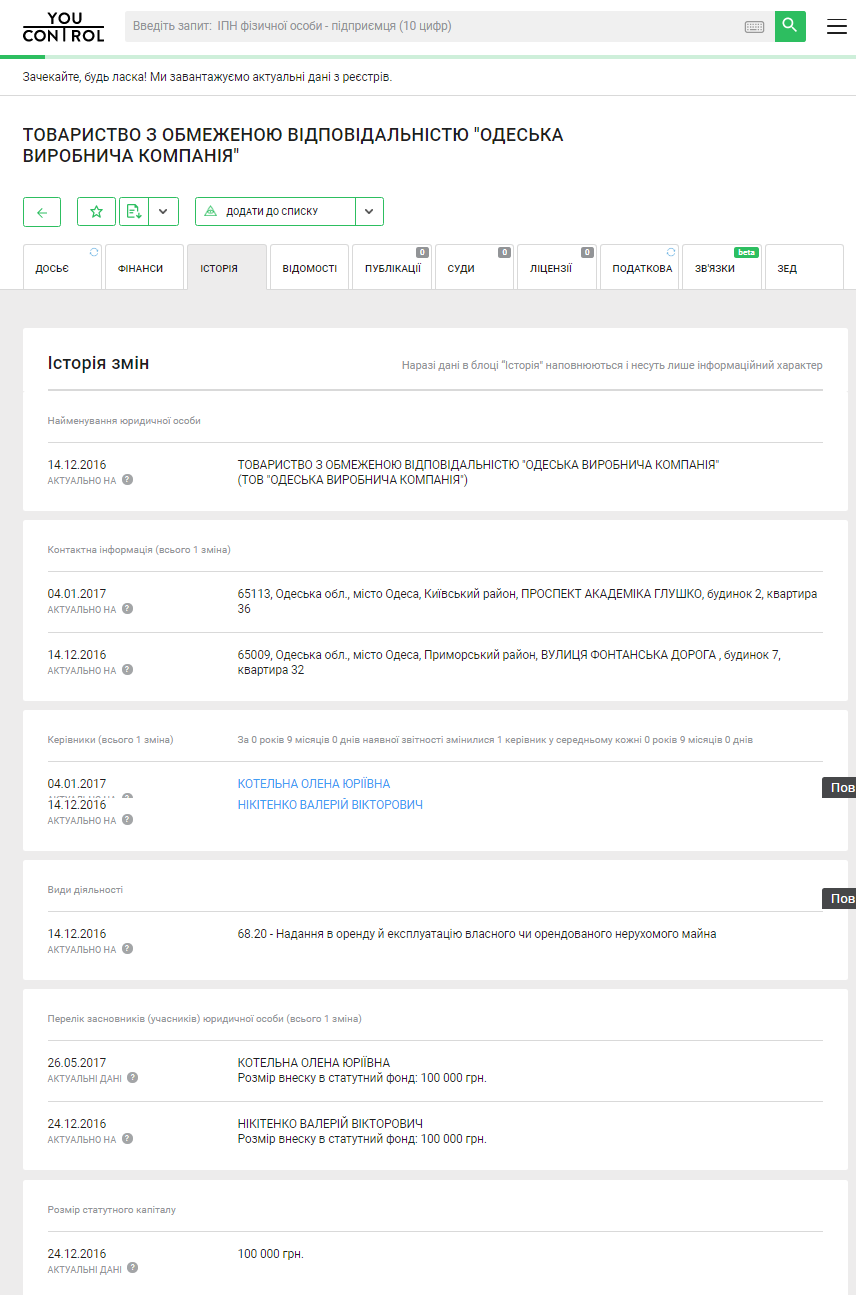Expand the export options dropdown arrow

coord(163,212)
